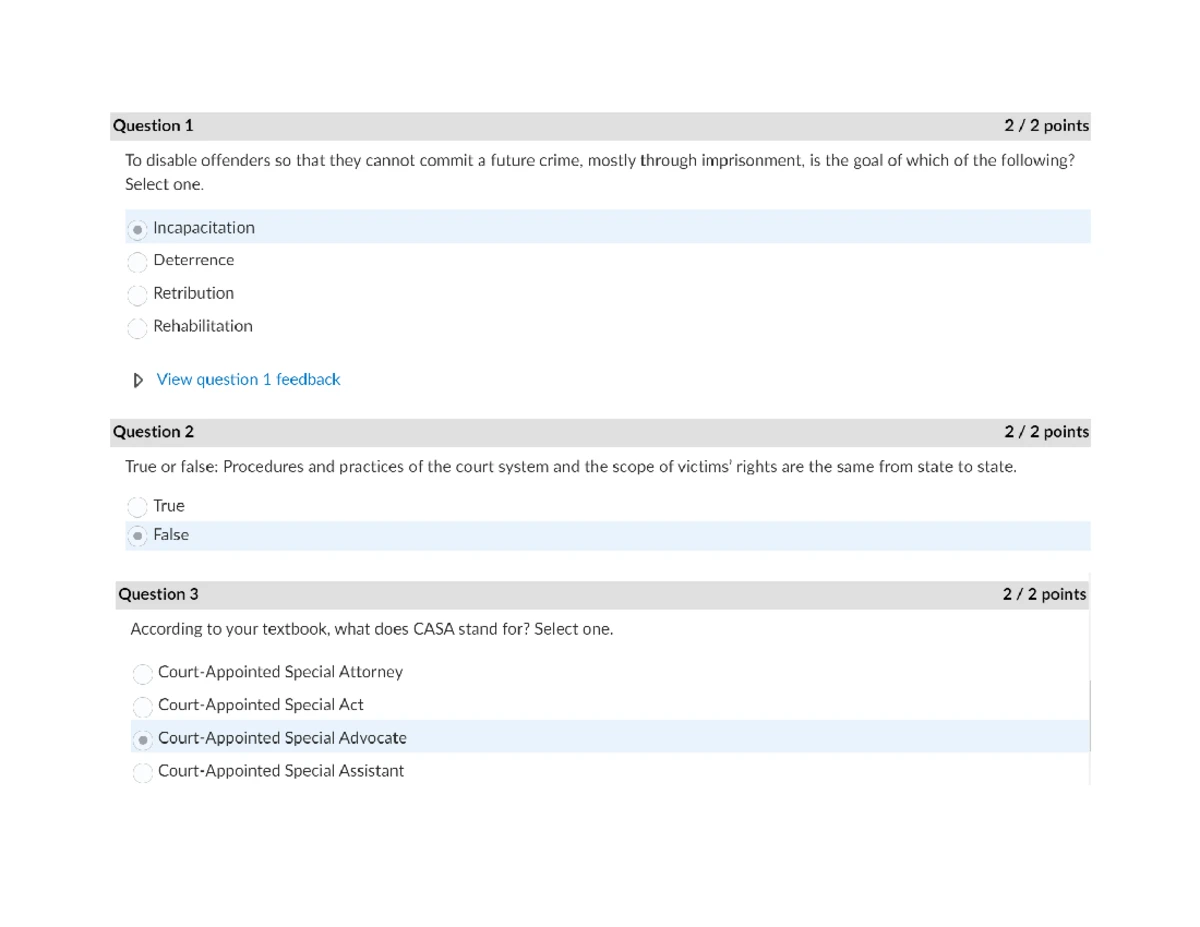Choose Deterrence for question 1
Viewport: 1200px width, 927px height.
[137, 262]
